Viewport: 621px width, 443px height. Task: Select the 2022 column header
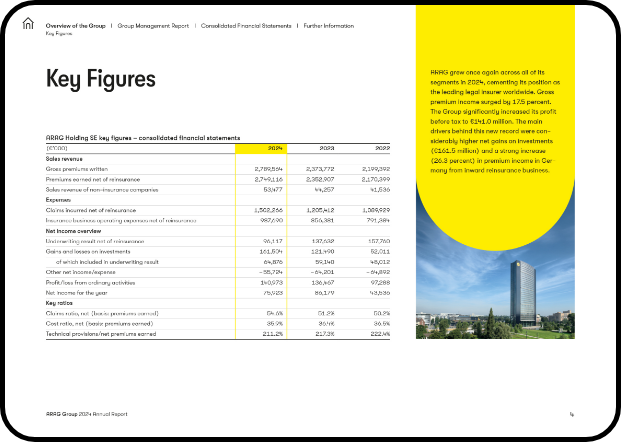click(376, 148)
